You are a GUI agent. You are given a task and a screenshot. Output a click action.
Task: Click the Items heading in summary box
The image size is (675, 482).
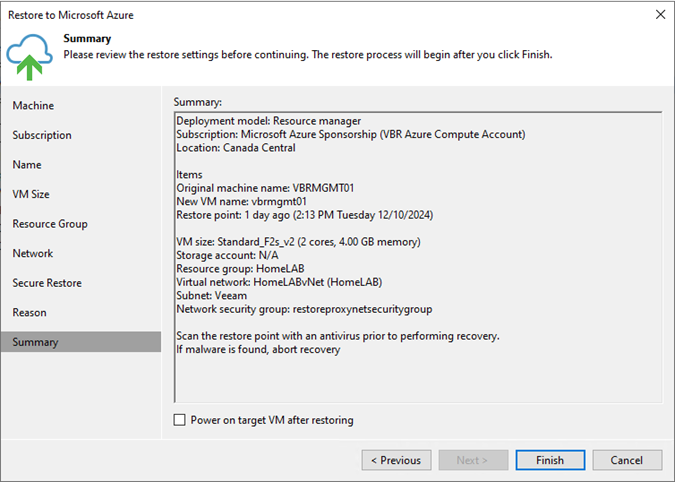click(189, 175)
